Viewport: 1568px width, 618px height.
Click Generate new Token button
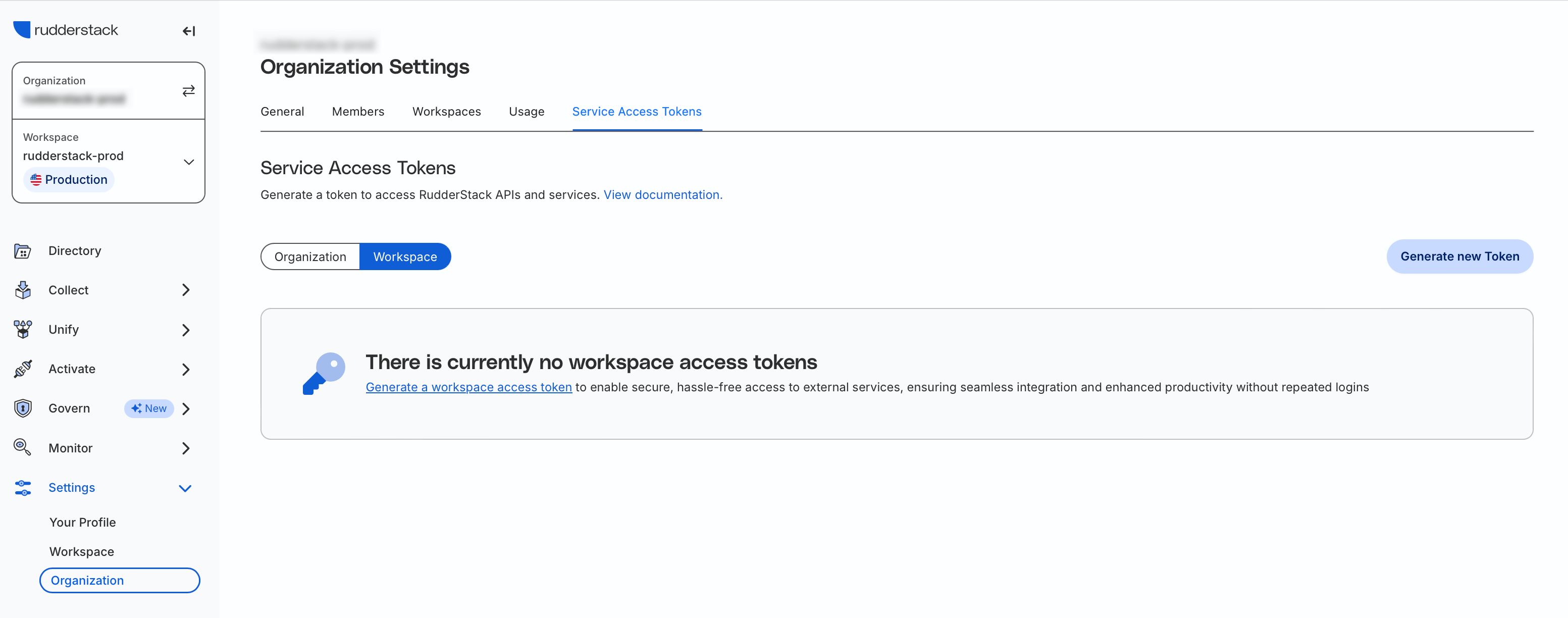pos(1459,256)
